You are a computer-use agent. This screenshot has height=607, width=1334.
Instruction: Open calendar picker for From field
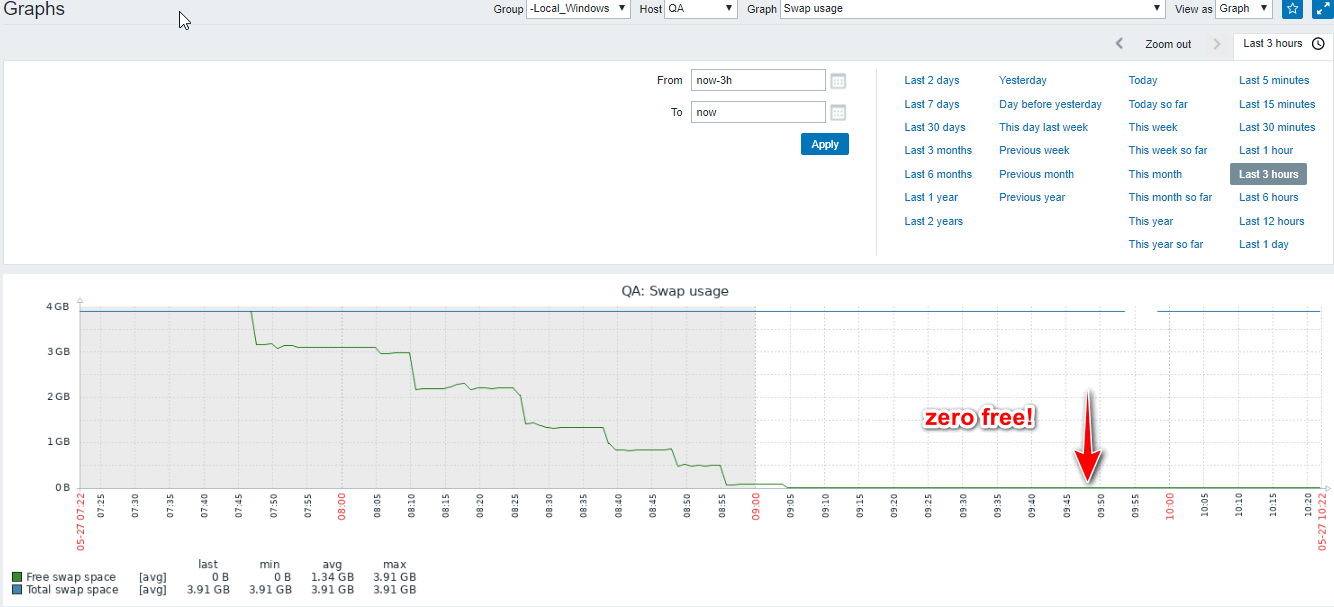[838, 81]
